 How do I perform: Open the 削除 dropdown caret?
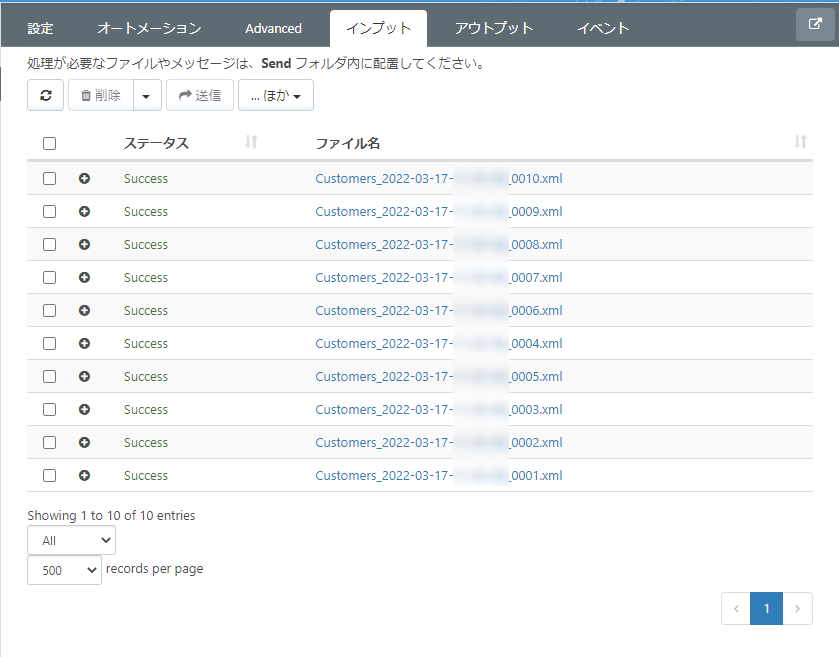pos(147,95)
